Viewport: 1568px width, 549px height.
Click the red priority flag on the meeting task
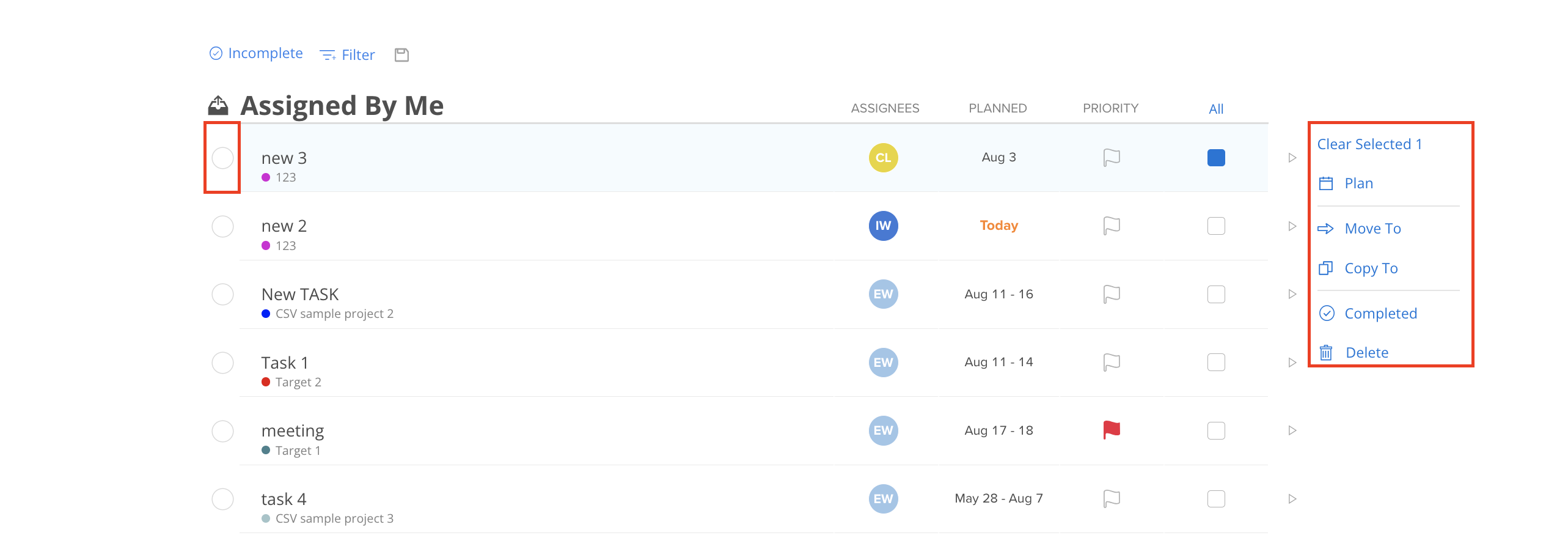1111,430
